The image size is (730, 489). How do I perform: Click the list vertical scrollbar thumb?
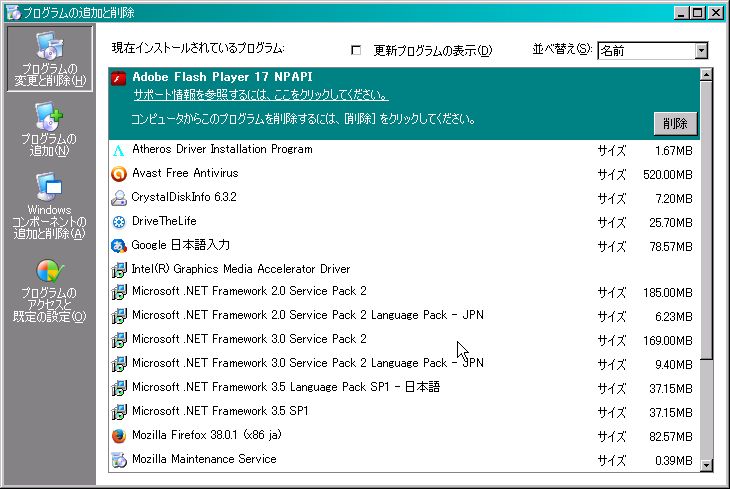(x=706, y=220)
